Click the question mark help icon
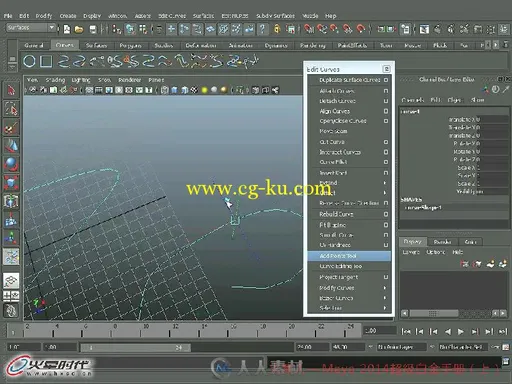The image size is (512, 384). click(263, 29)
